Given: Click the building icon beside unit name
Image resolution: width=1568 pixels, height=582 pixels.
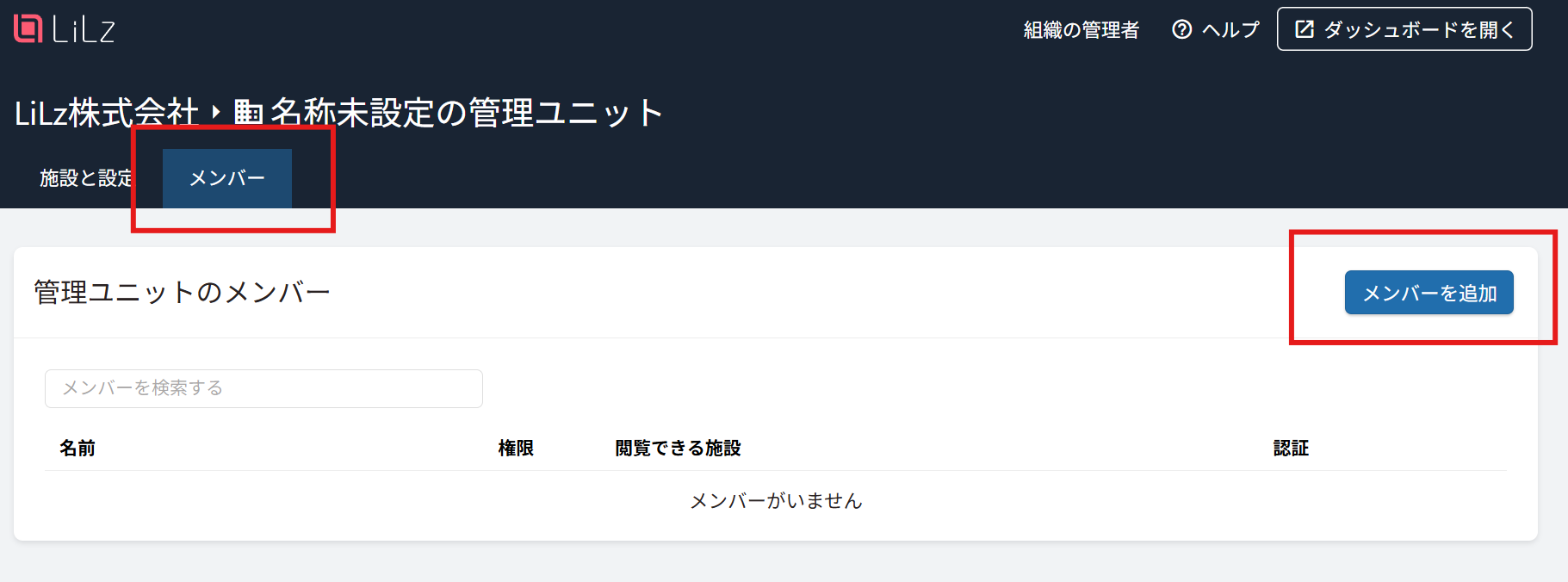Looking at the screenshot, I should point(248,113).
